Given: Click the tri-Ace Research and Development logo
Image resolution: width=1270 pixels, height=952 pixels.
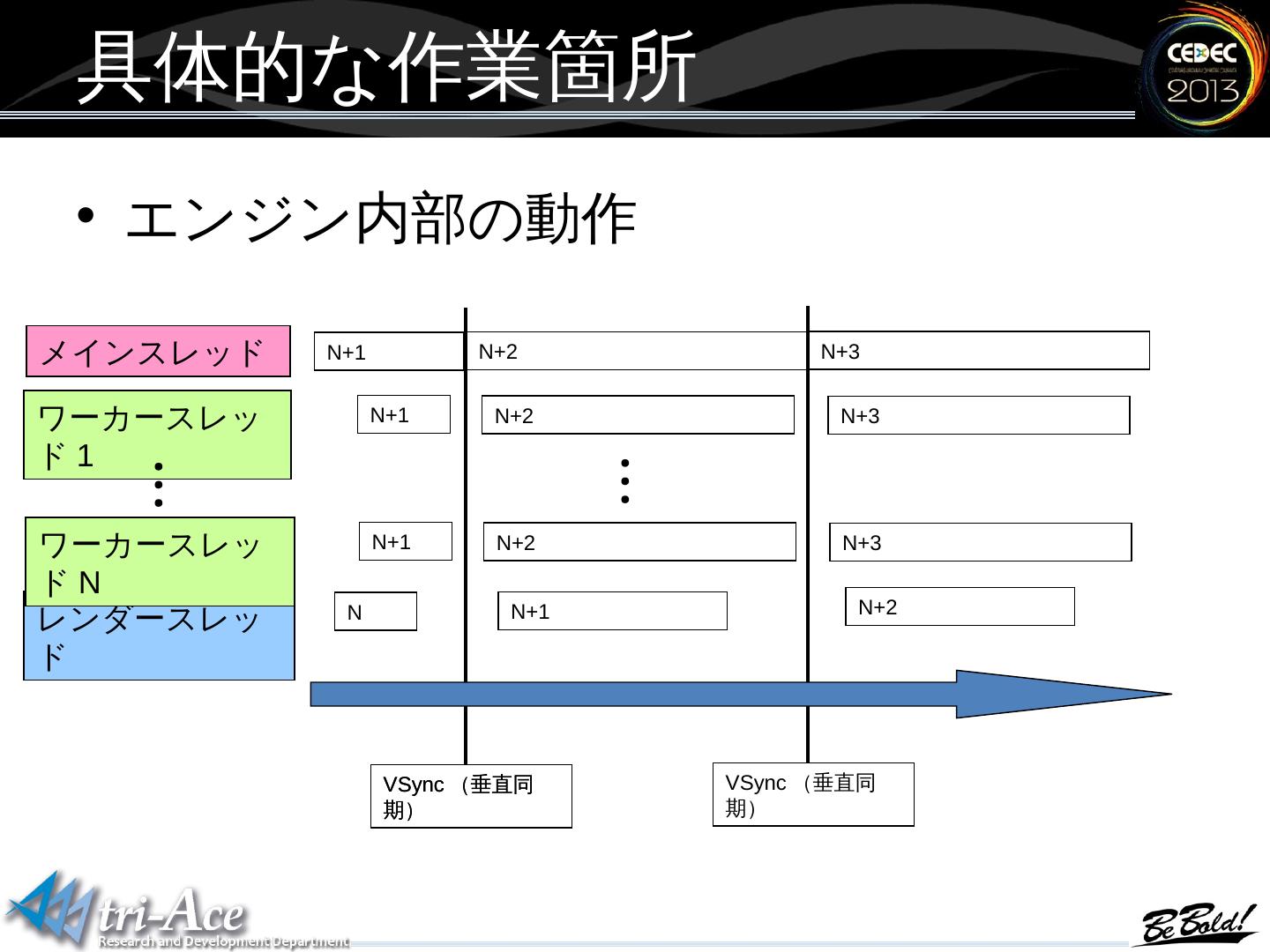Looking at the screenshot, I should (177, 911).
